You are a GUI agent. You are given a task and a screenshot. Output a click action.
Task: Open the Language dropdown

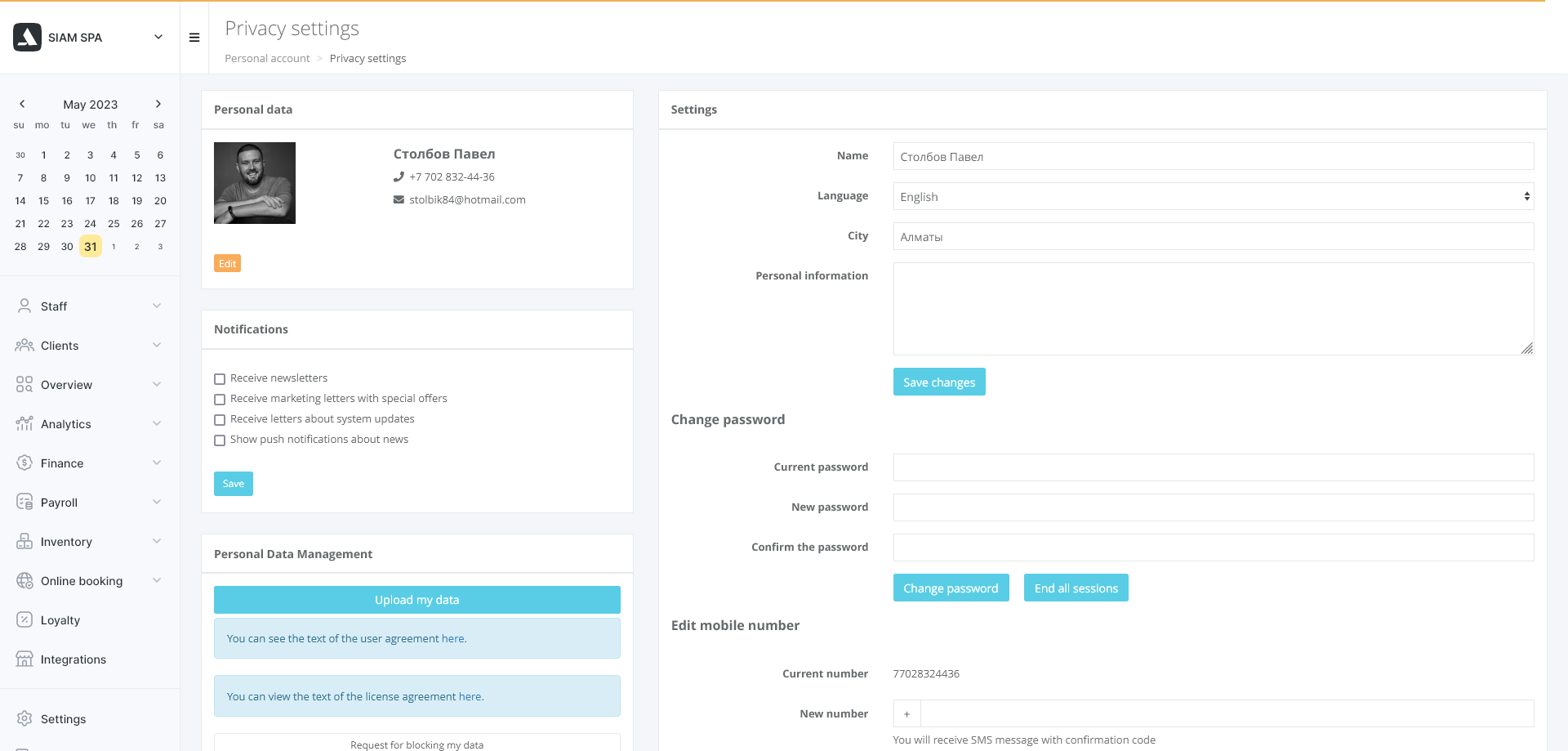click(x=1213, y=196)
